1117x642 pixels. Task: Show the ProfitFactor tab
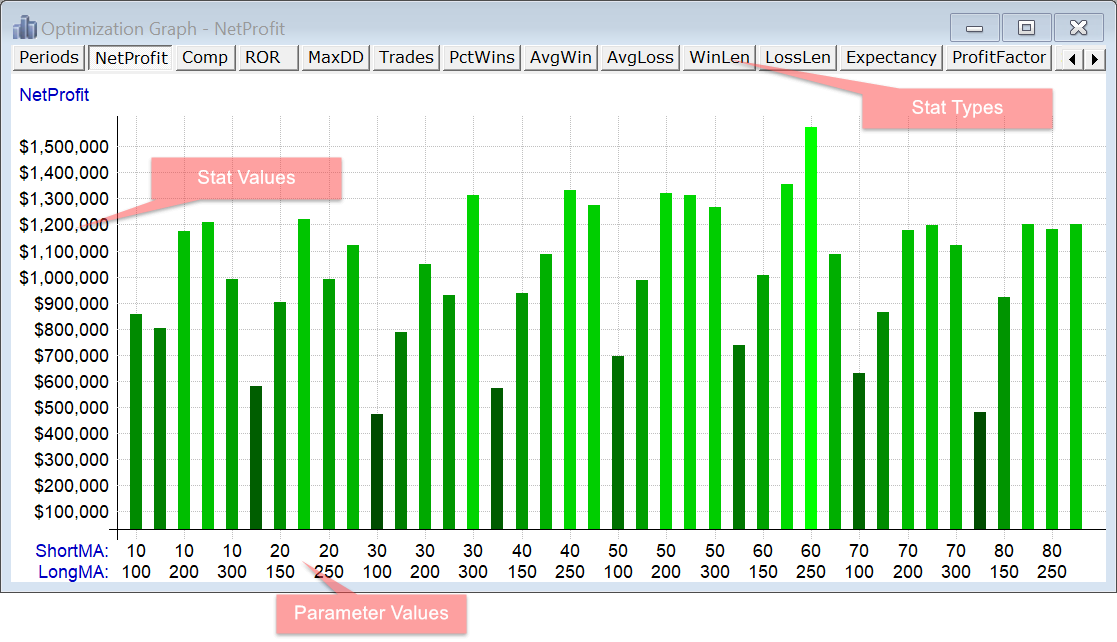pos(999,58)
